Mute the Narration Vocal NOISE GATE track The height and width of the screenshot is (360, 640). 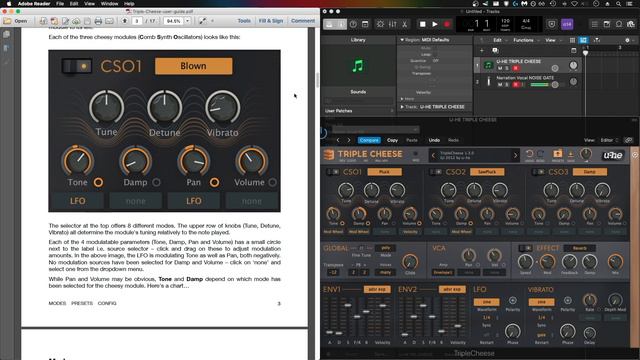coord(500,84)
